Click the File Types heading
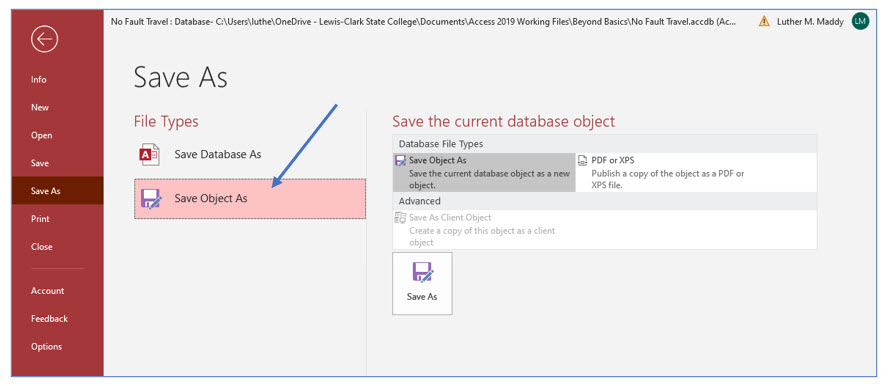 click(166, 122)
